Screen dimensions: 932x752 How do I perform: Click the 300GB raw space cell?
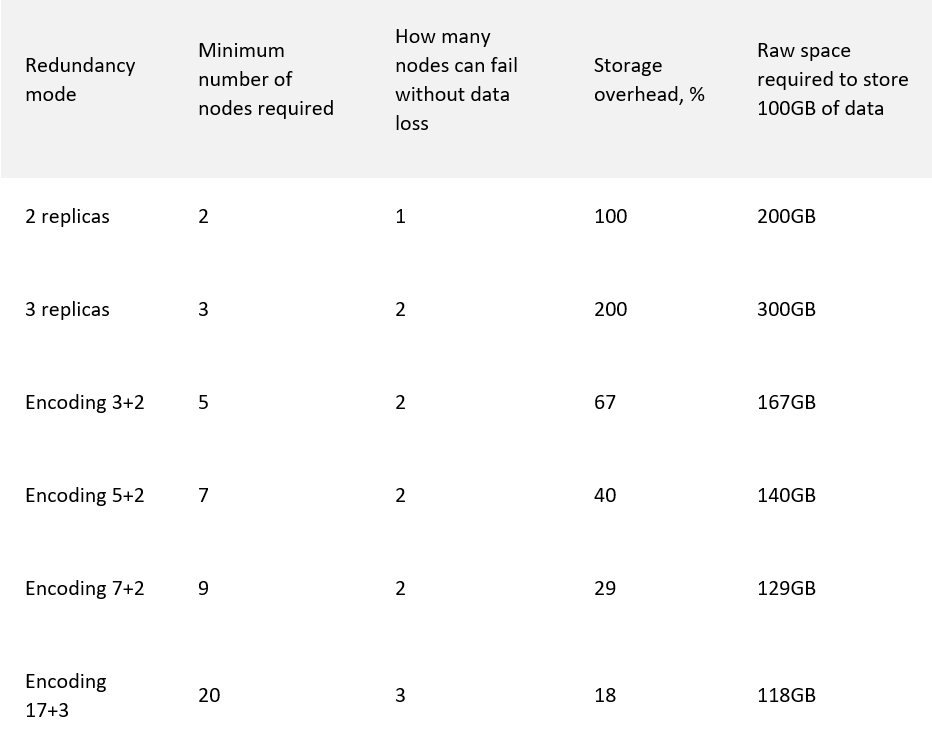(x=786, y=310)
